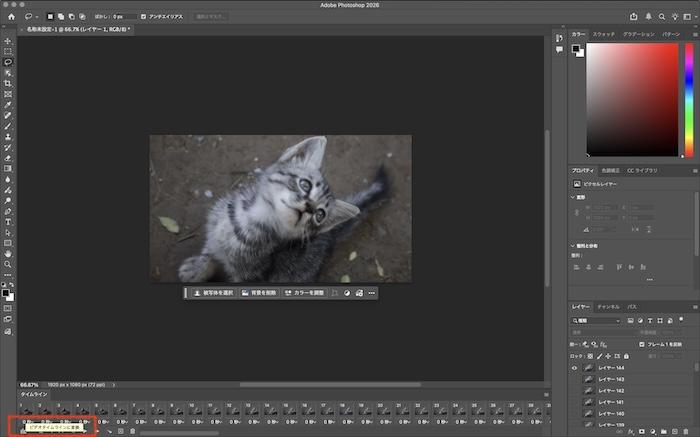Collapse the 整列と分布 section

coord(575,245)
